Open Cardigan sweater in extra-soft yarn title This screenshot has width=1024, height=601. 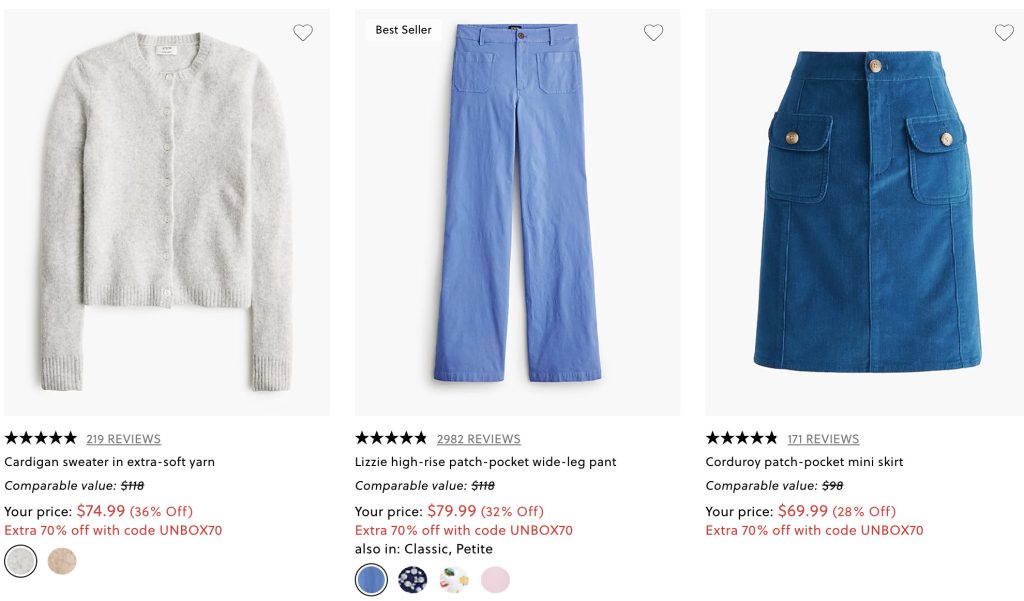pyautogui.click(x=110, y=462)
